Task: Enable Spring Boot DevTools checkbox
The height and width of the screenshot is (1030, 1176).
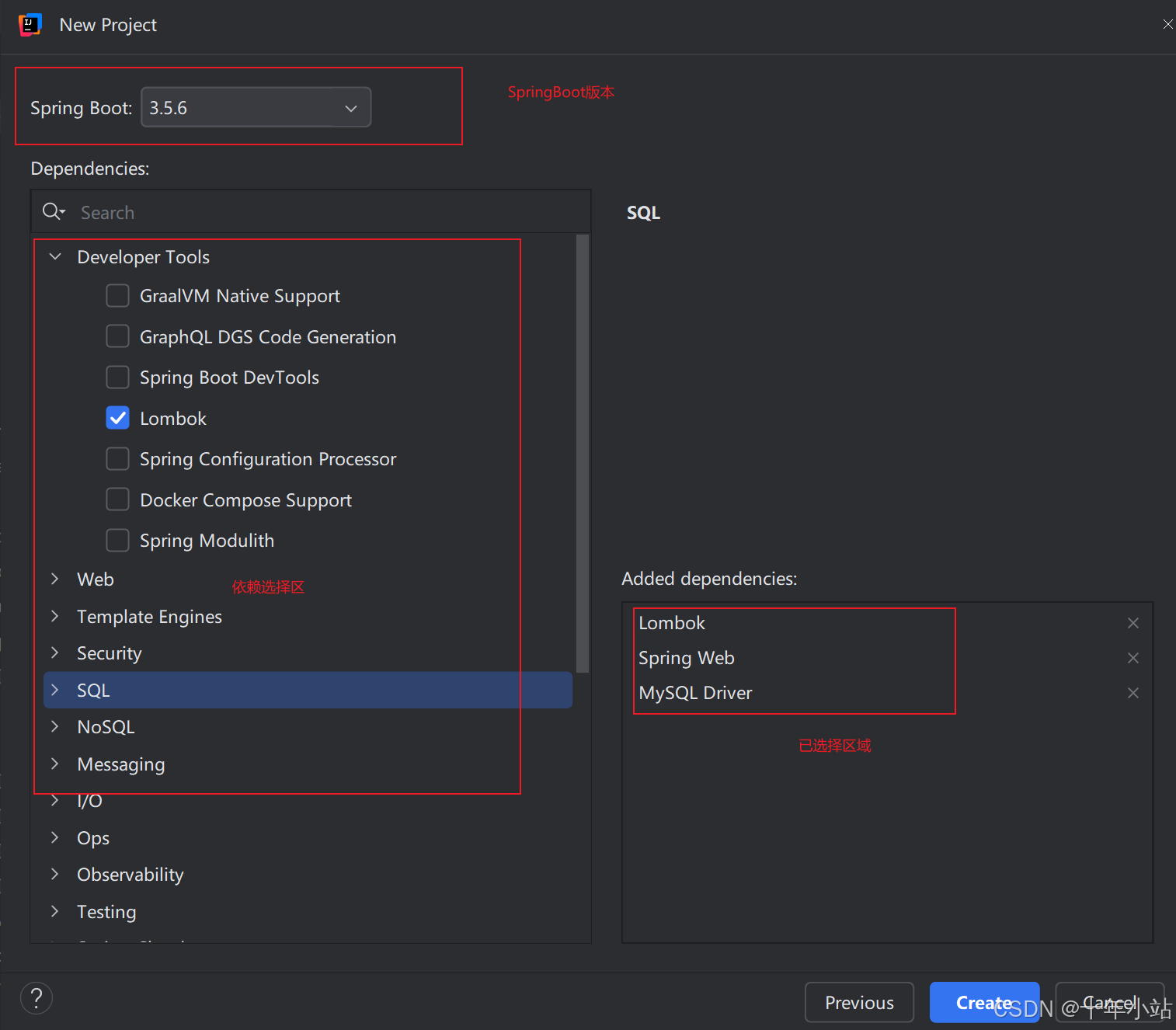Action: pos(117,378)
